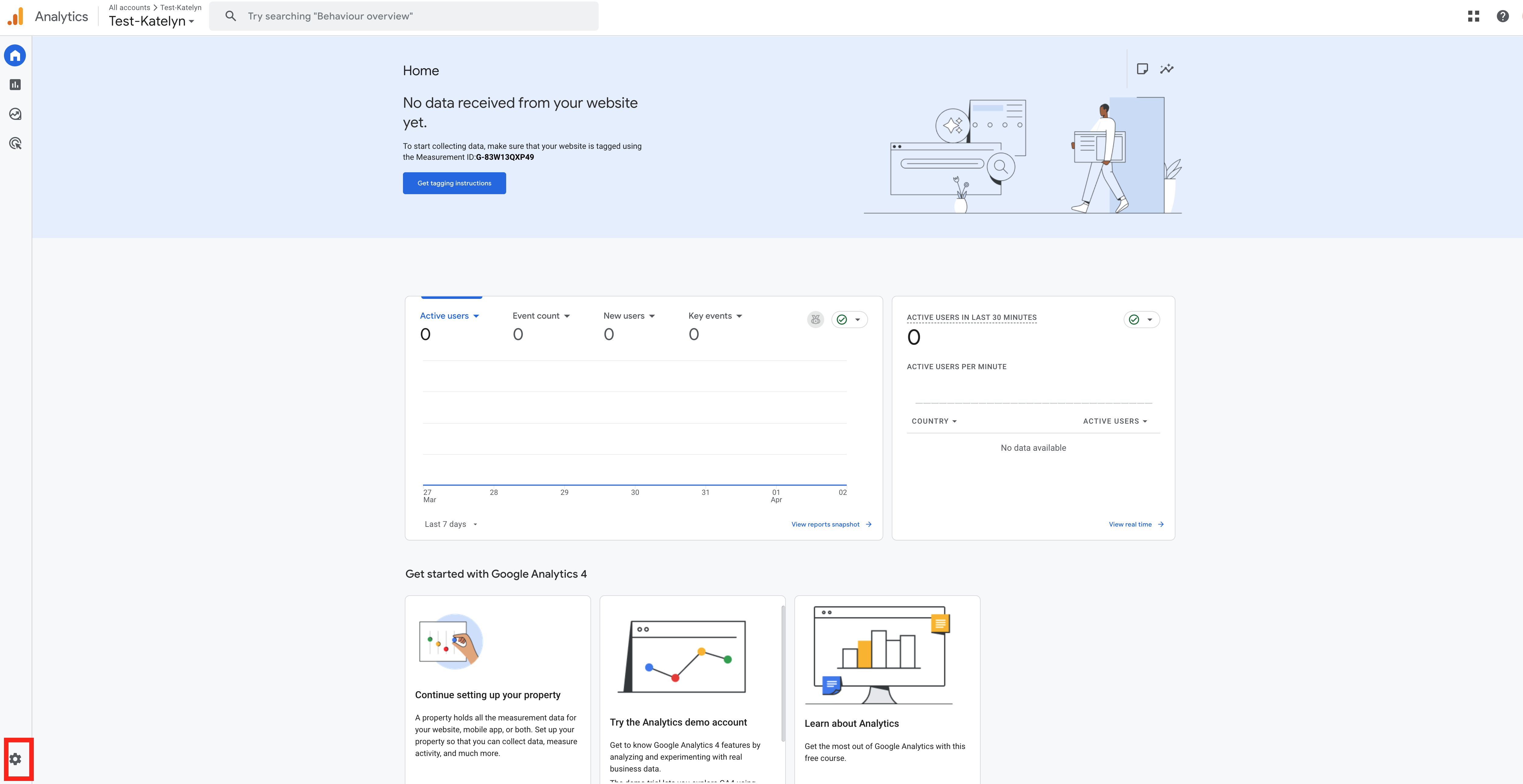Click the scrollbar beside the demo account card
Viewport: 1523px width, 784px height.
point(783,673)
